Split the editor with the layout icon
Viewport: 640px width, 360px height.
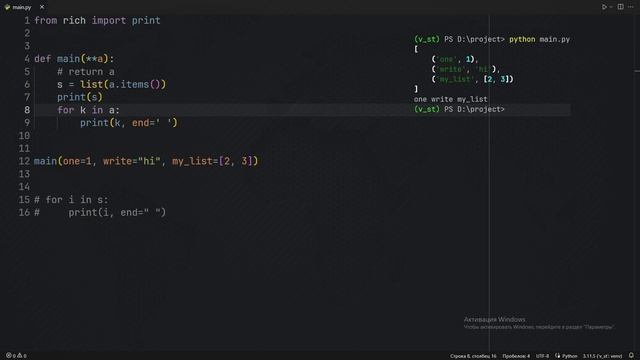tap(620, 7)
